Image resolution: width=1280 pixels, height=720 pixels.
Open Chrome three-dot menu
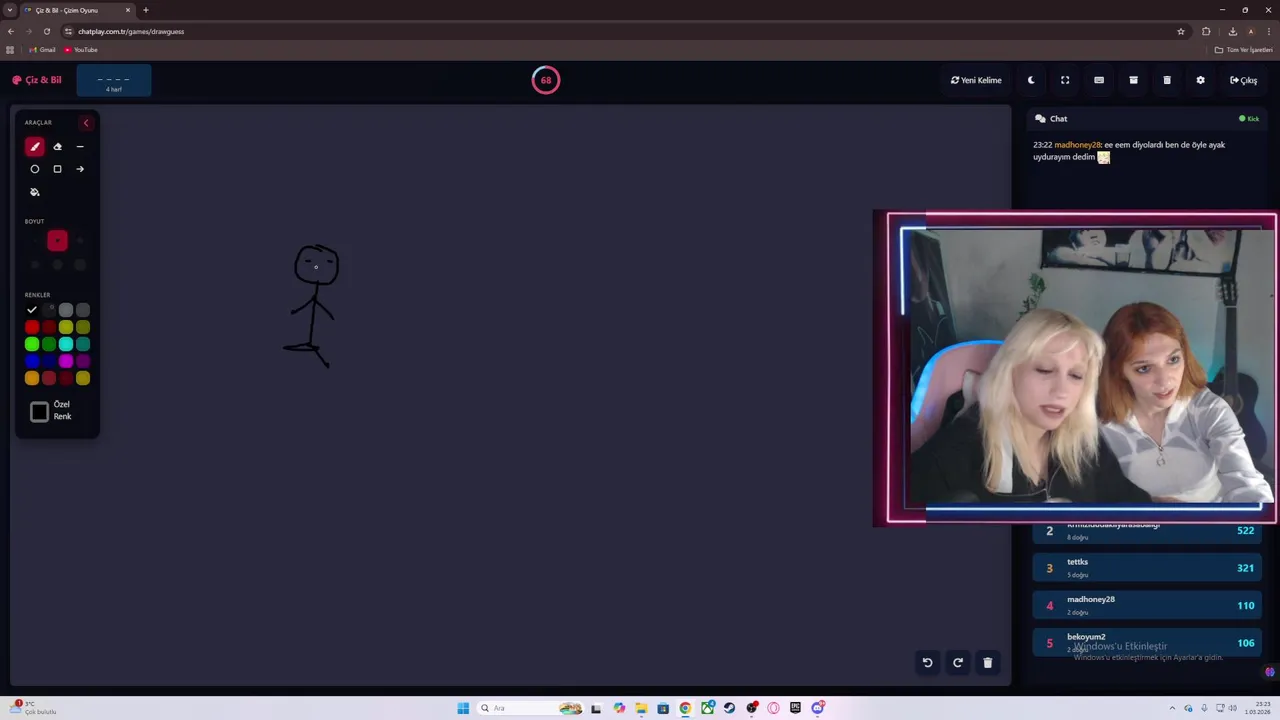pyautogui.click(x=1269, y=31)
